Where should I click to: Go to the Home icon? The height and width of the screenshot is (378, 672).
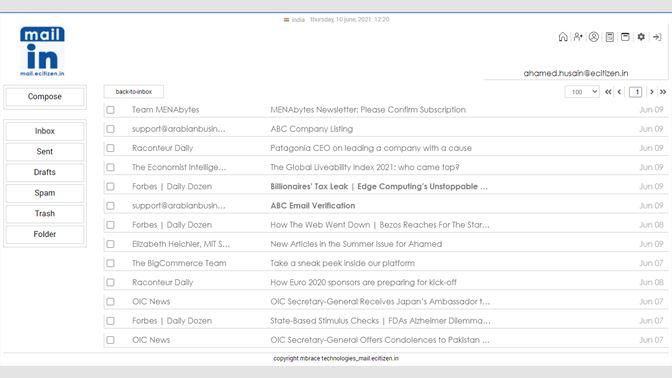563,37
